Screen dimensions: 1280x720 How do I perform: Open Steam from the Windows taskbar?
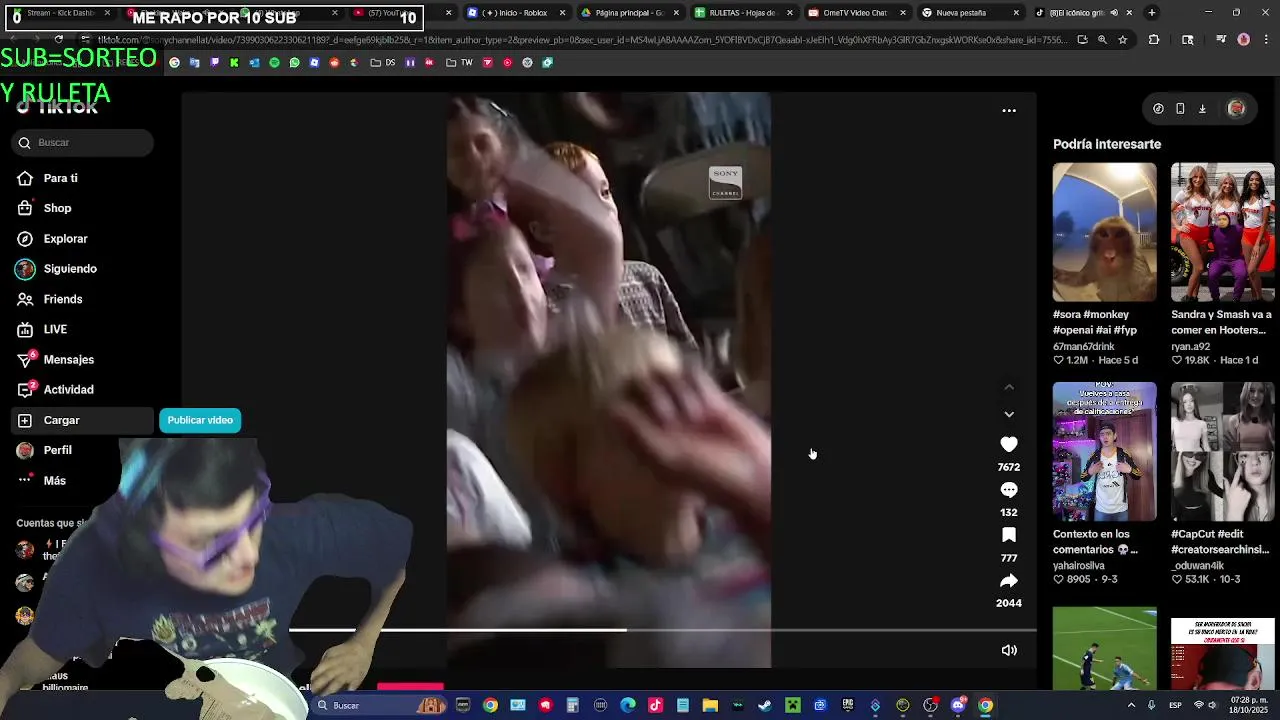tap(765, 706)
